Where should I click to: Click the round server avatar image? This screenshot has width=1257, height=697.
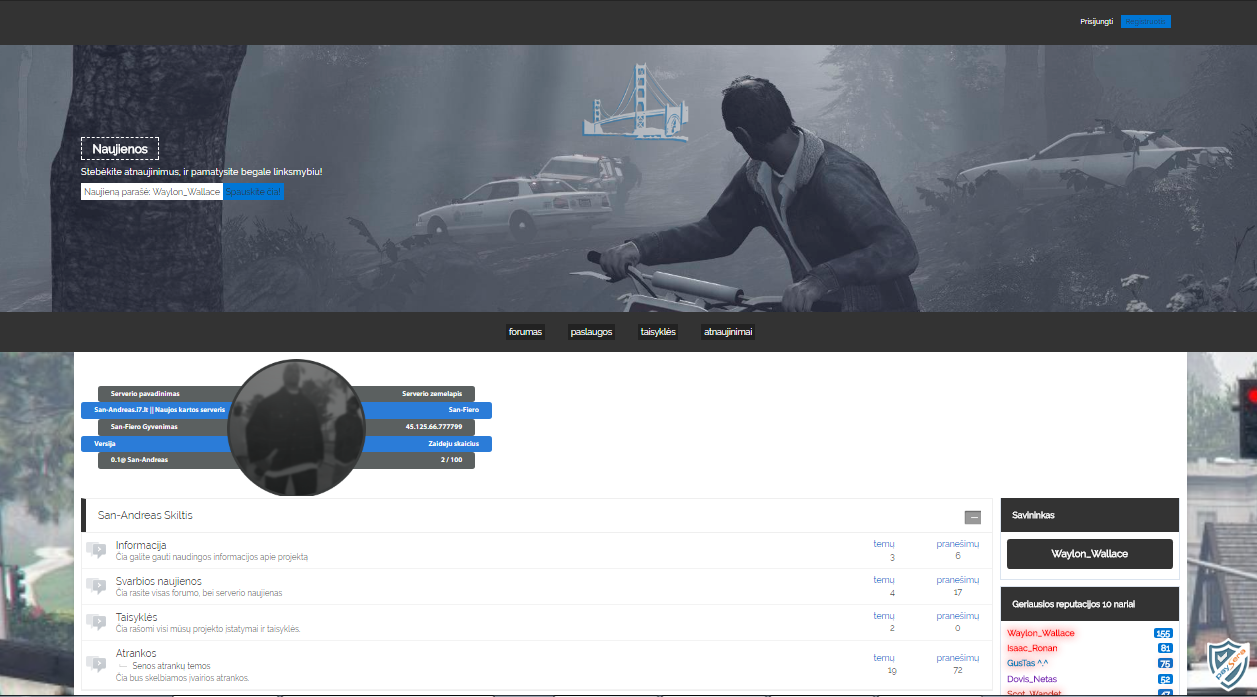(296, 428)
